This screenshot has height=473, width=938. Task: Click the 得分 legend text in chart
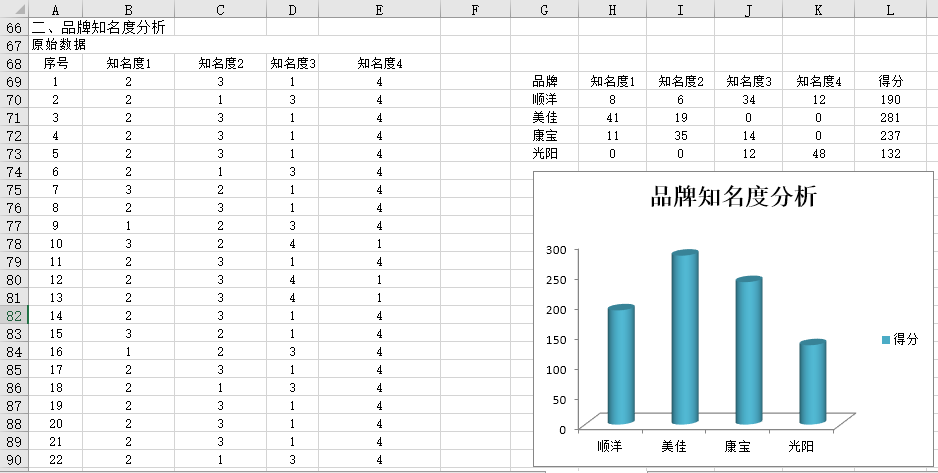(x=906, y=340)
